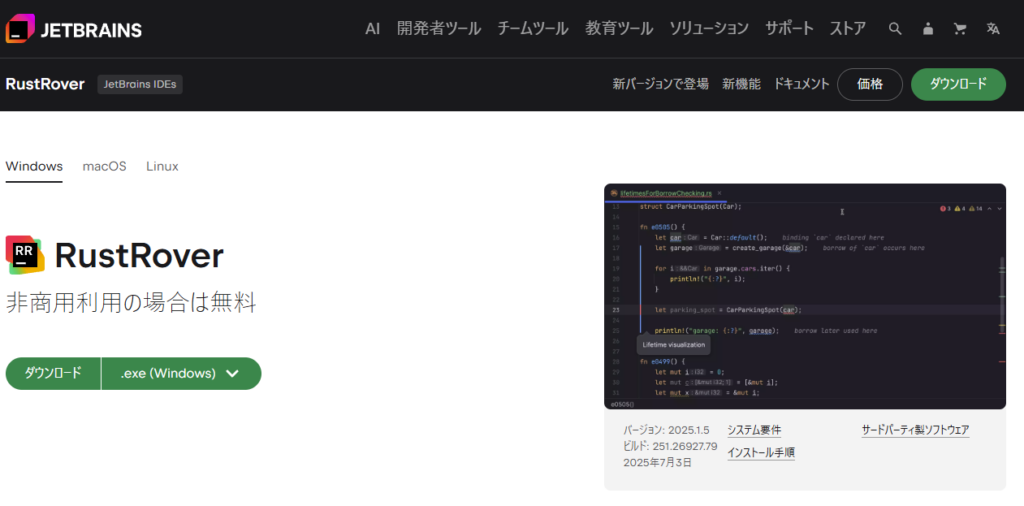
Task: Click the IDE screenshot preview image
Action: pos(805,296)
